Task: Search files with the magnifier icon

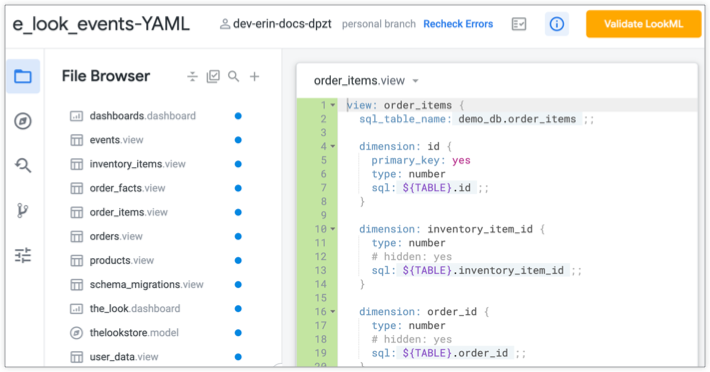Action: coord(234,76)
